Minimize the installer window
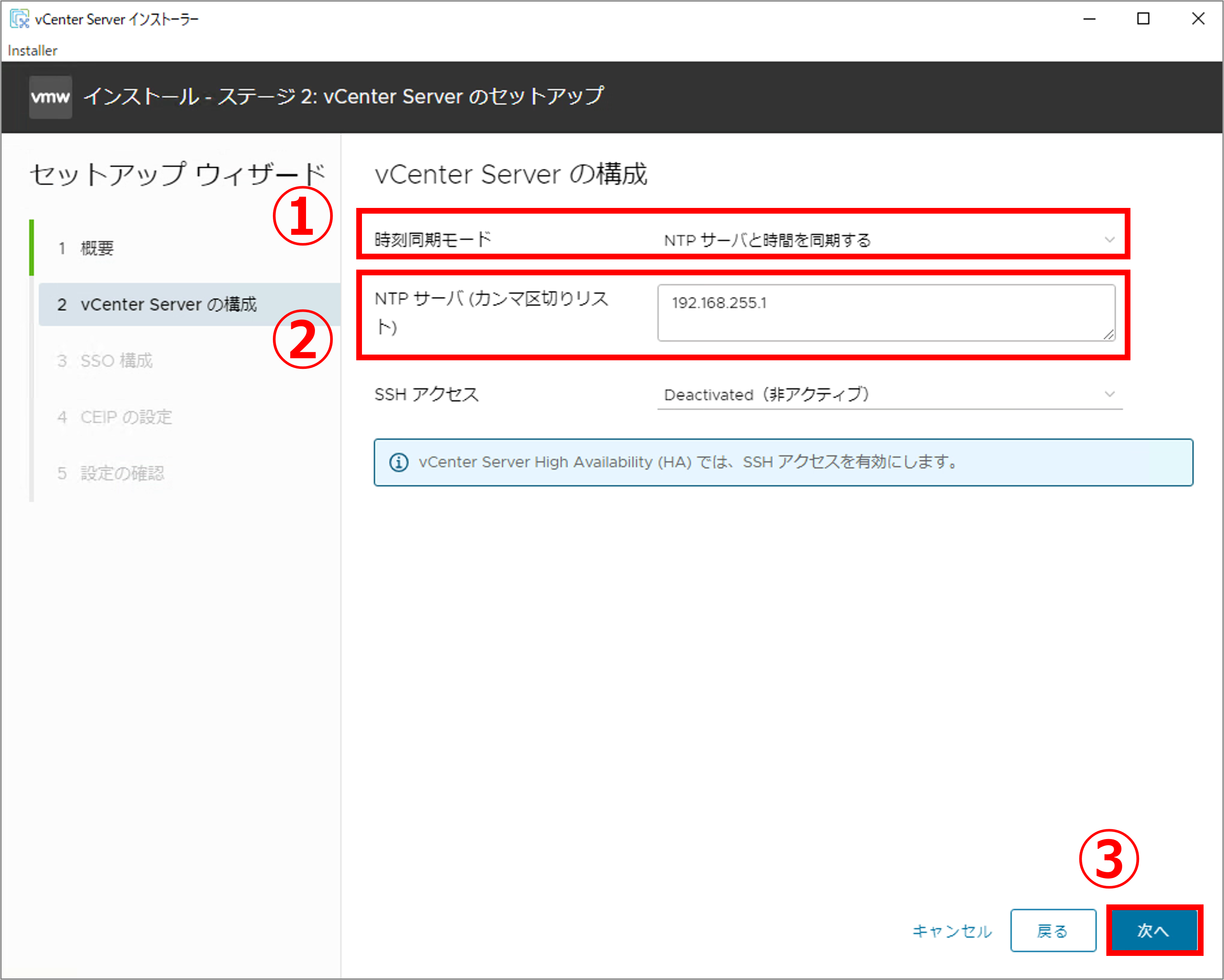The height and width of the screenshot is (980, 1224). pyautogui.click(x=1089, y=19)
